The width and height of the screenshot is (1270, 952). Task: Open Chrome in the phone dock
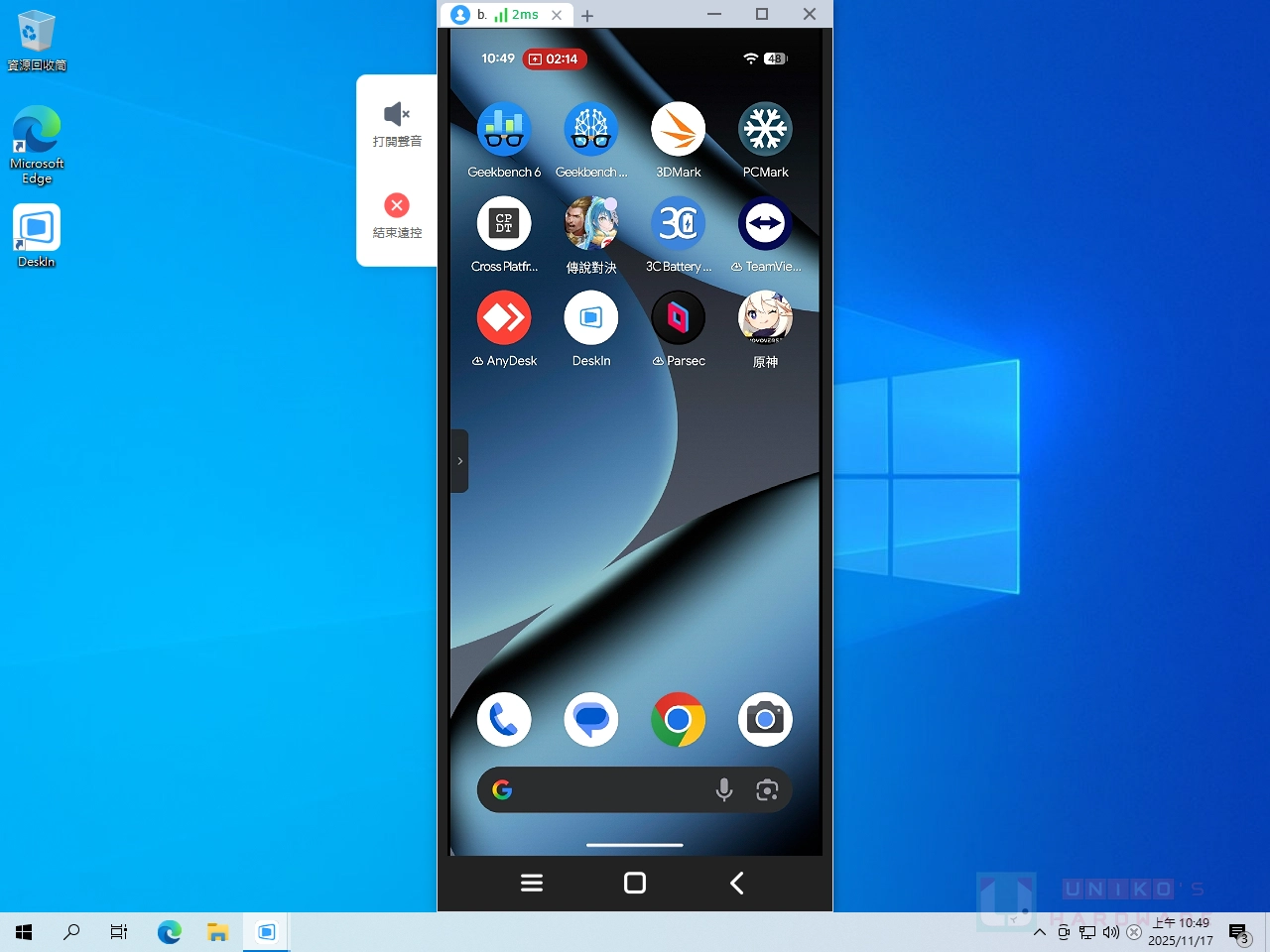[678, 720]
